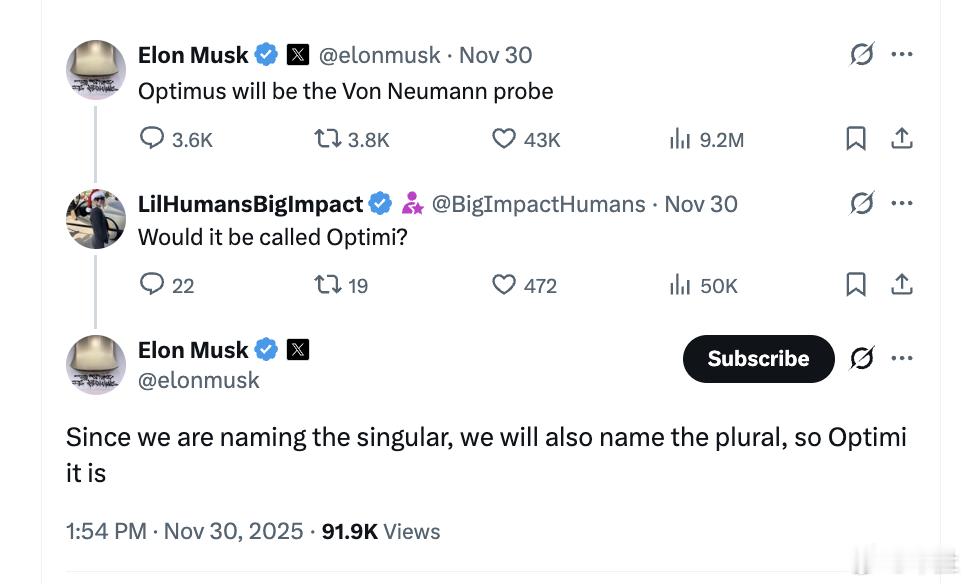The image size is (968, 584).
Task: Repost the Optimus Von Neumann probe post
Action: point(328,139)
